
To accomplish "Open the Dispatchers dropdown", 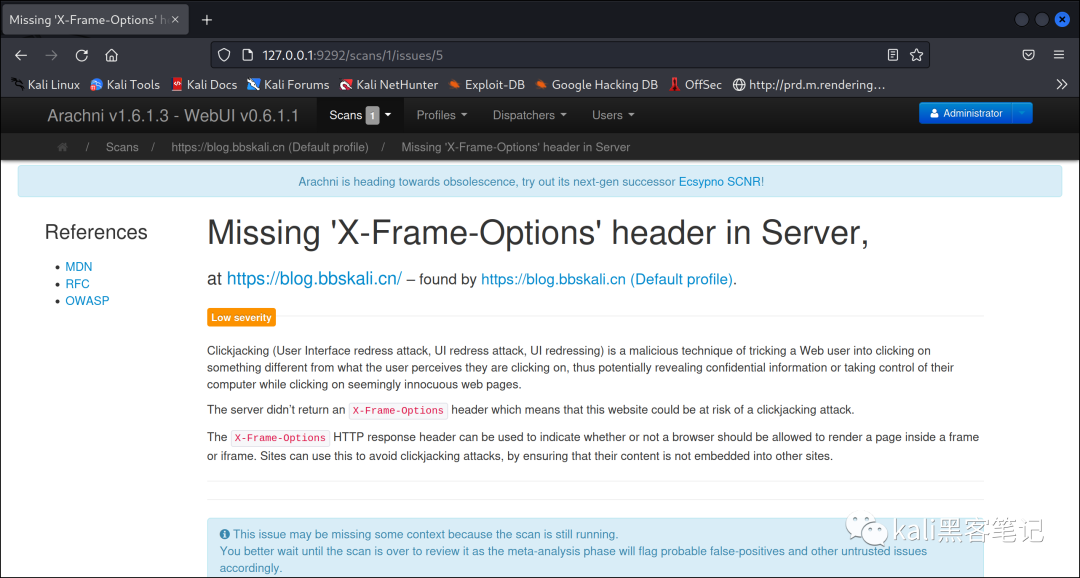I will point(529,115).
